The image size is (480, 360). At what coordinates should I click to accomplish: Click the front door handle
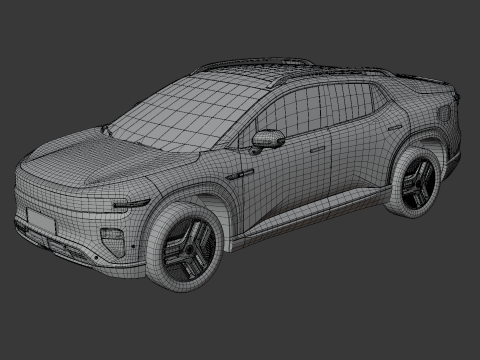click(317, 150)
